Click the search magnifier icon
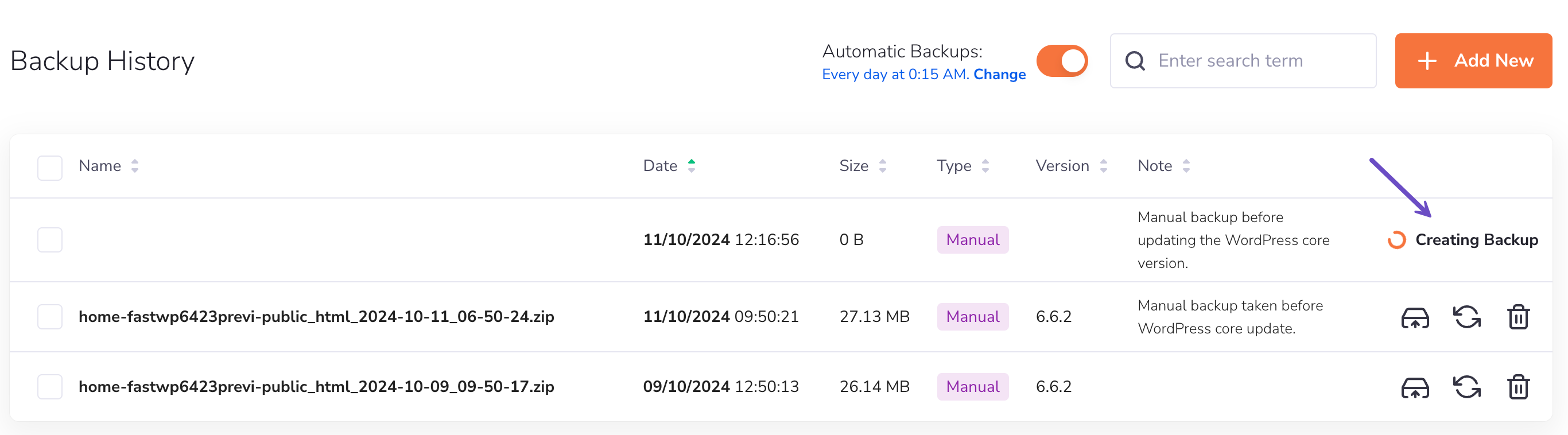The width and height of the screenshot is (1568, 435). click(x=1135, y=61)
